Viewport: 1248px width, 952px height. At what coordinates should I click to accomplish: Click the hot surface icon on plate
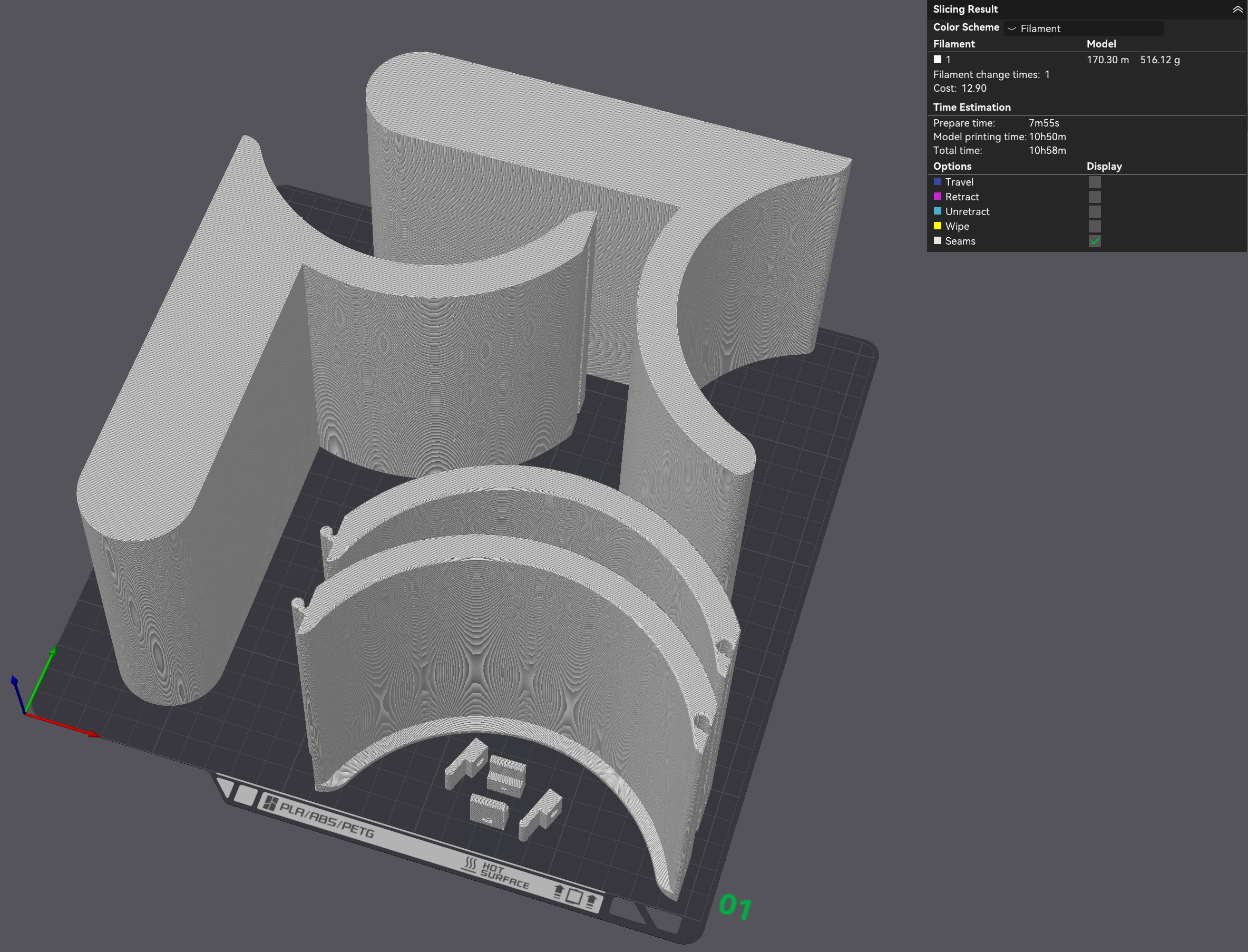click(x=470, y=863)
